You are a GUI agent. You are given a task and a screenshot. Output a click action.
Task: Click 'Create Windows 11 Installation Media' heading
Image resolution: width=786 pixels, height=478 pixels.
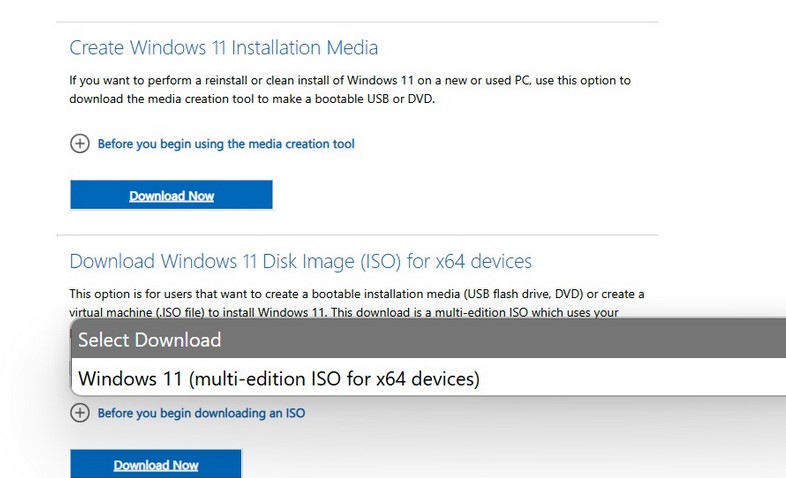pyautogui.click(x=224, y=48)
